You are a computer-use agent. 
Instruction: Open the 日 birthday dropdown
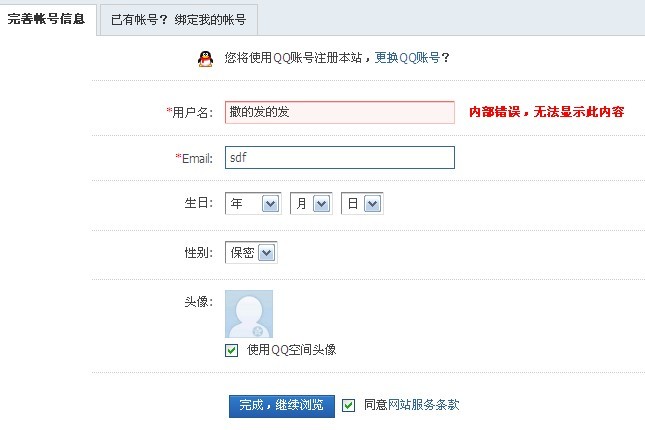[362, 204]
